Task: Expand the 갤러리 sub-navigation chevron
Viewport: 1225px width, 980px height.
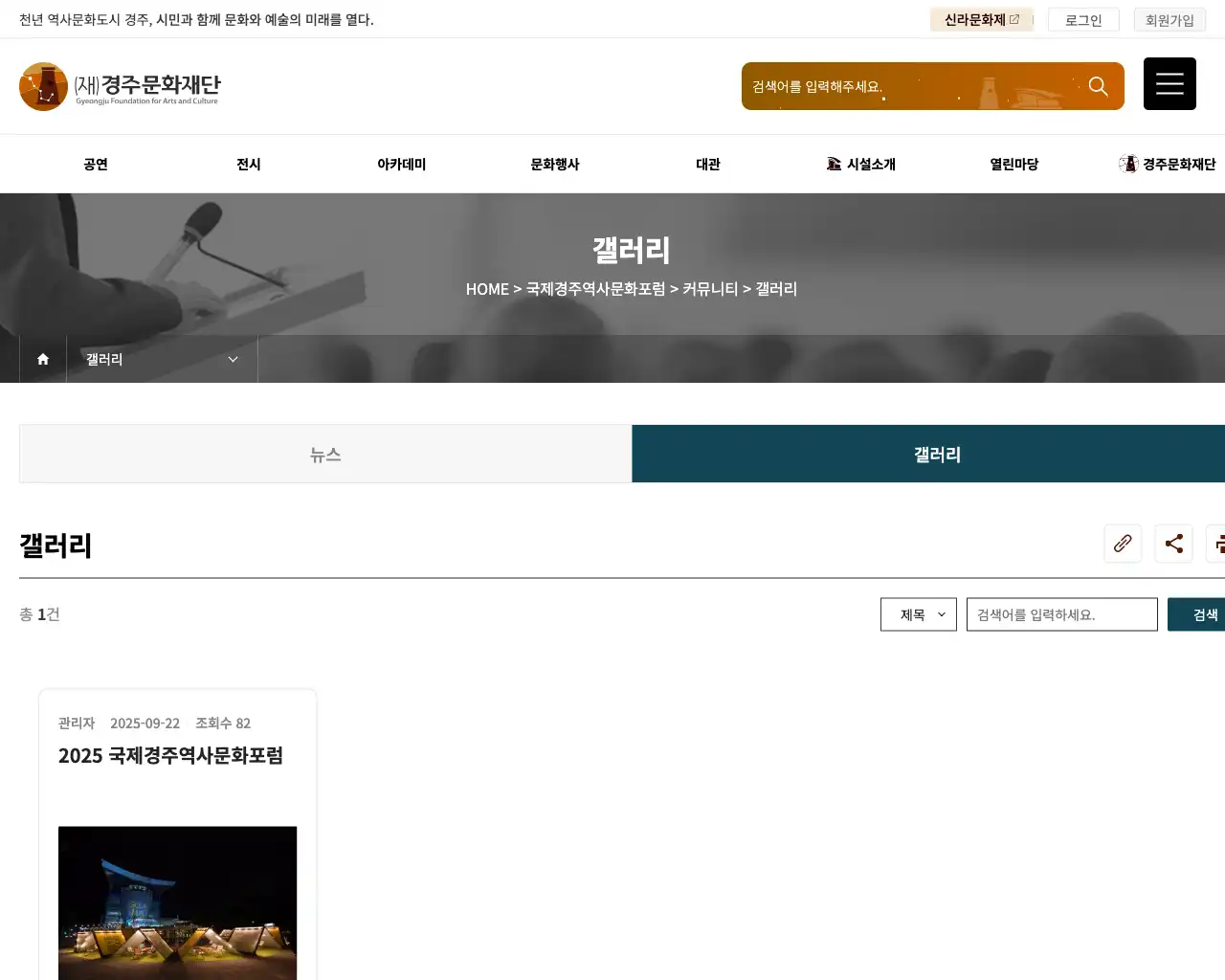Action: click(233, 359)
